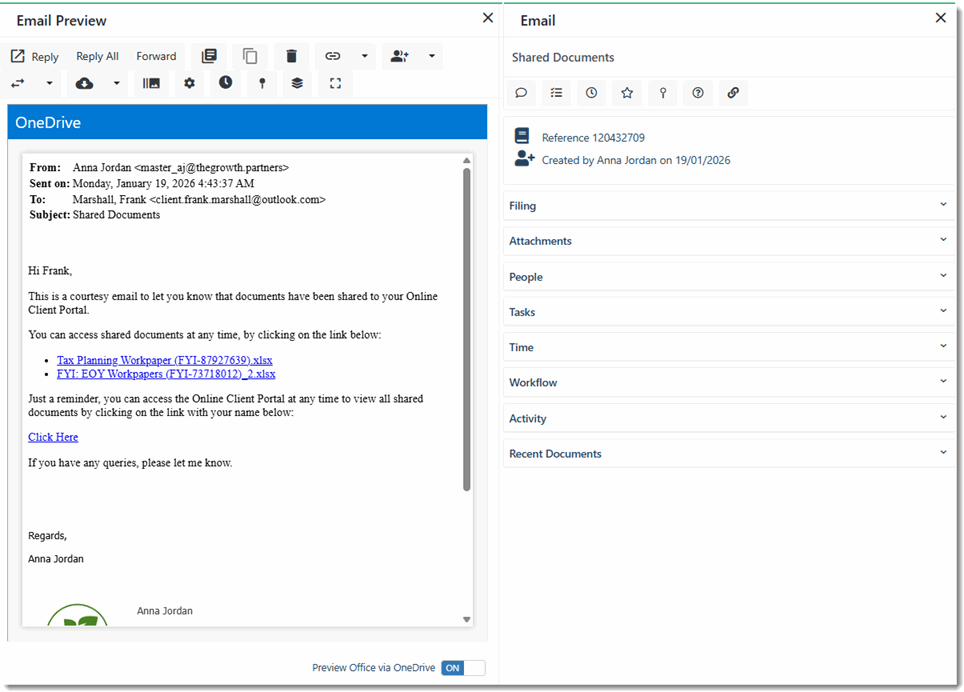Image resolution: width=964 pixels, height=692 pixels.
Task: Click scrollbar up arrow in email body
Action: click(x=467, y=160)
